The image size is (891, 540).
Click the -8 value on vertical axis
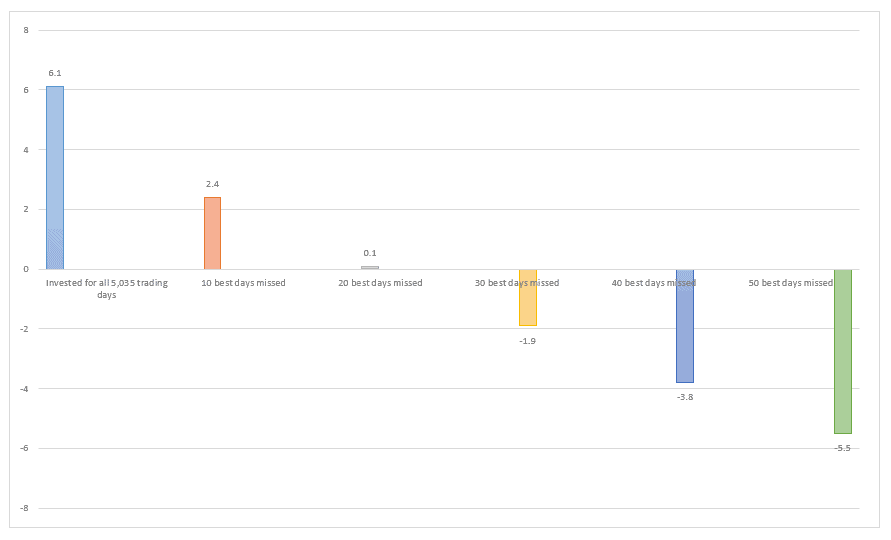(26, 508)
